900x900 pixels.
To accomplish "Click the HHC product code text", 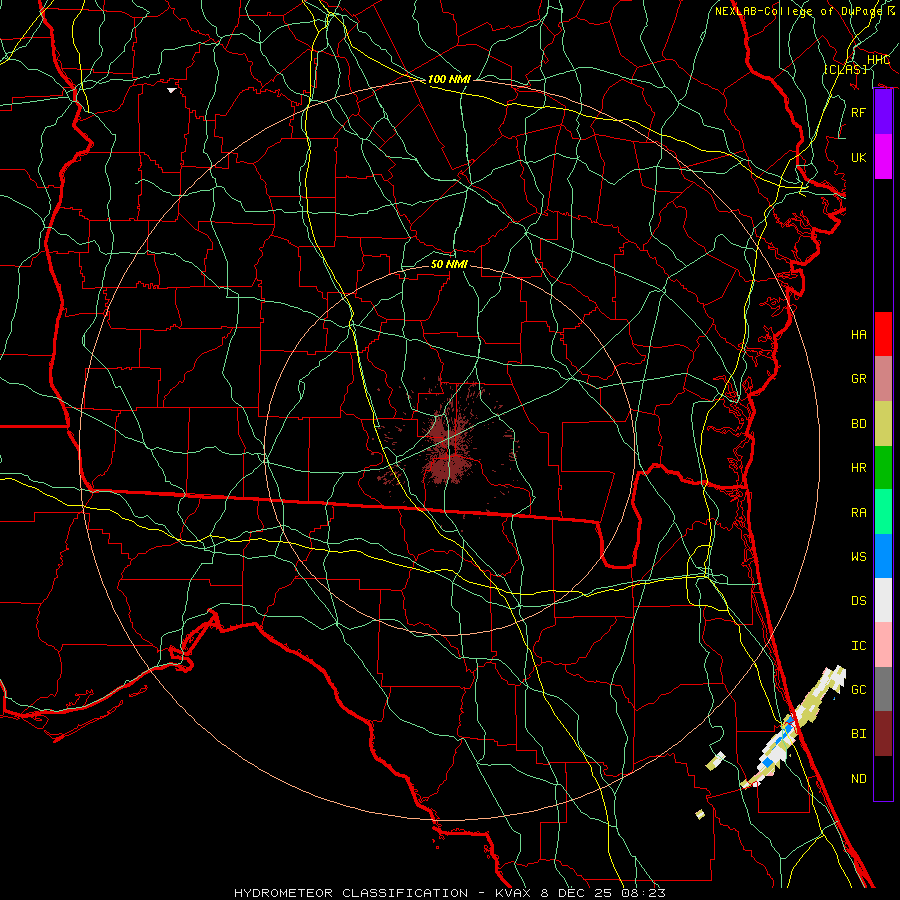I will (x=878, y=60).
